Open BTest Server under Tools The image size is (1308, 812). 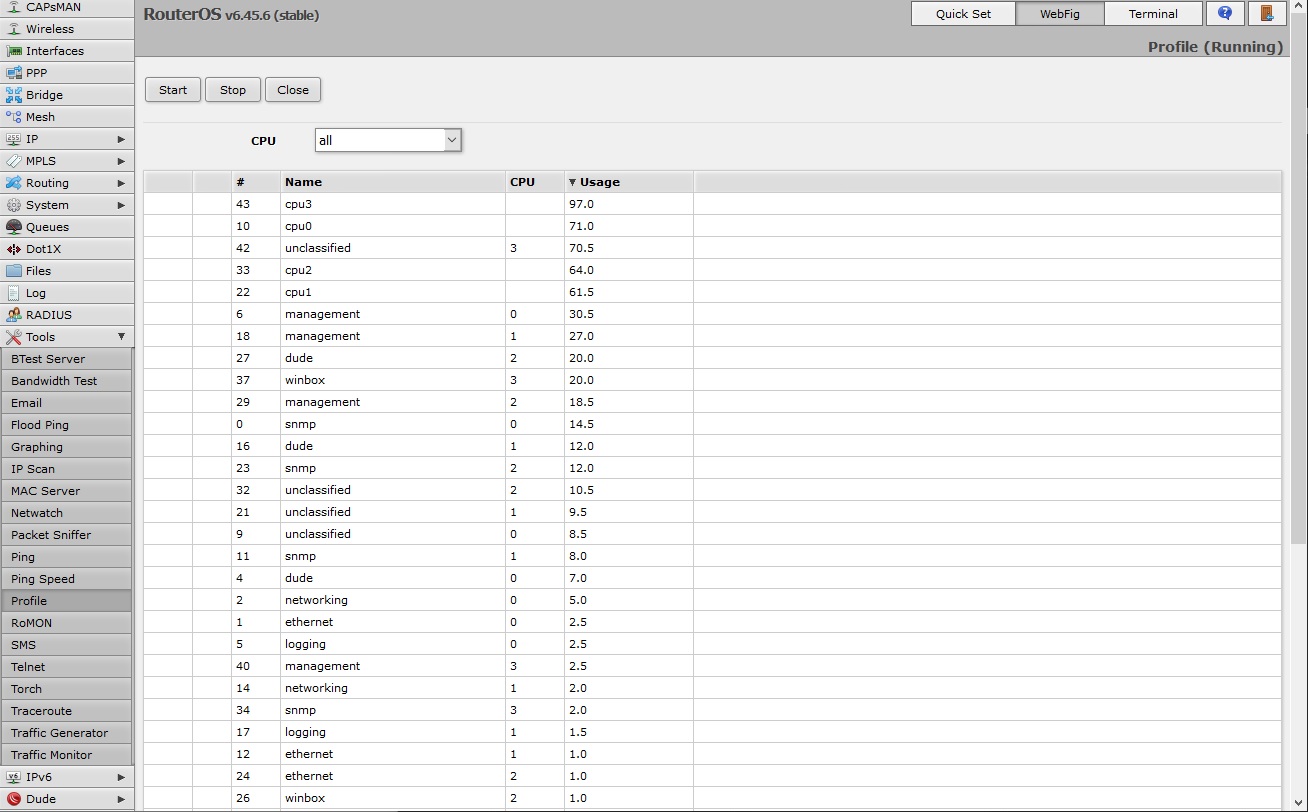point(66,359)
